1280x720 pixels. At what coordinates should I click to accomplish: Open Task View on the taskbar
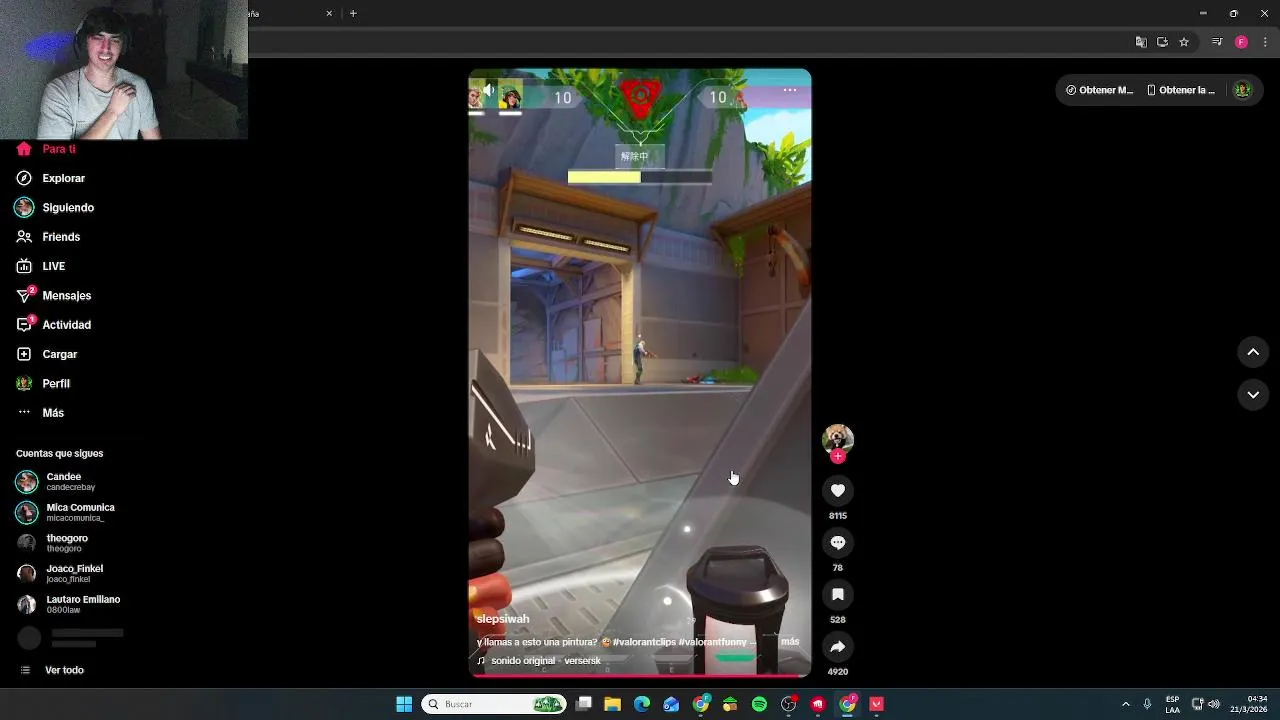click(584, 704)
